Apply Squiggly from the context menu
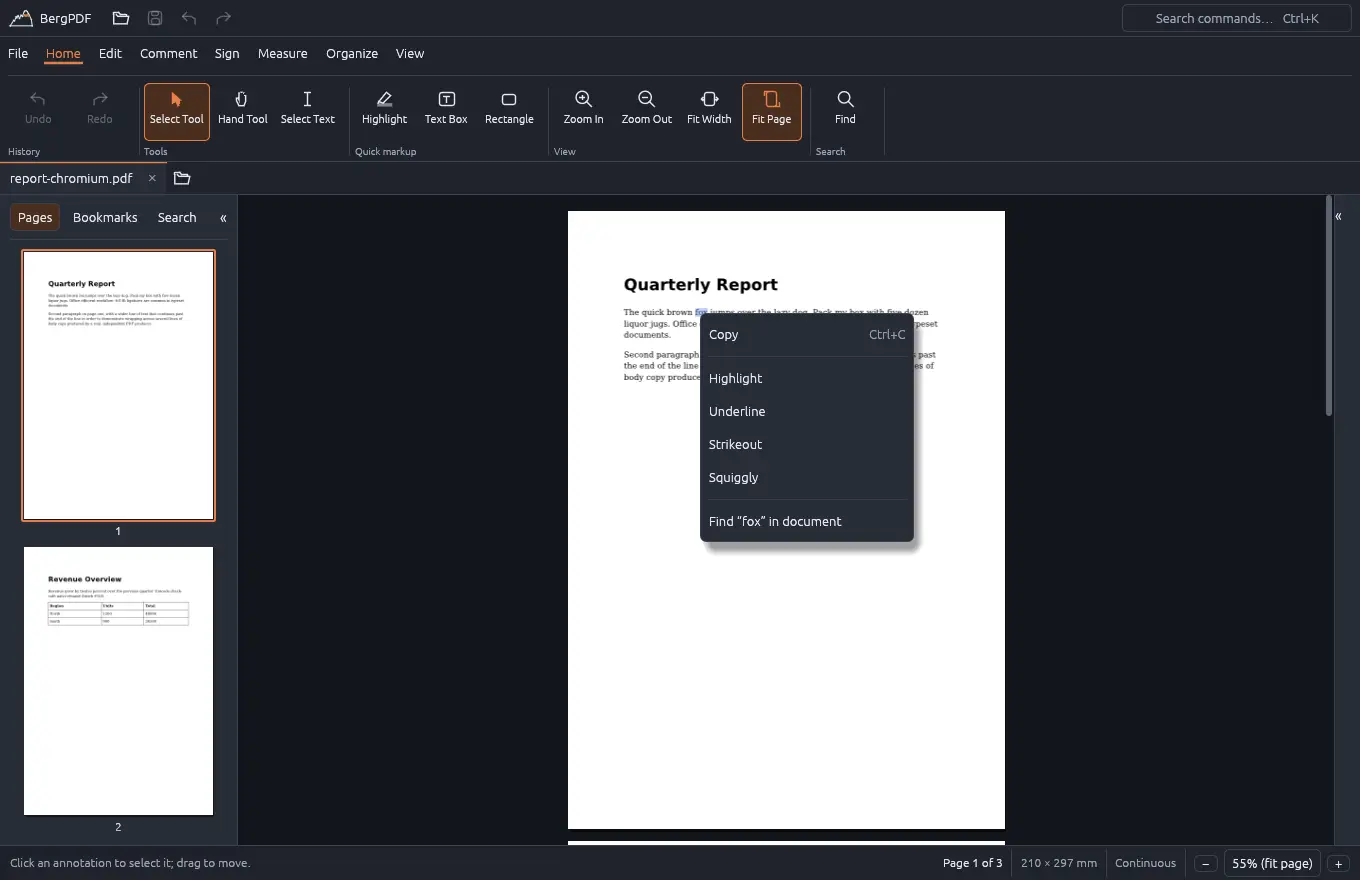Viewport: 1360px width, 880px height. click(807, 477)
